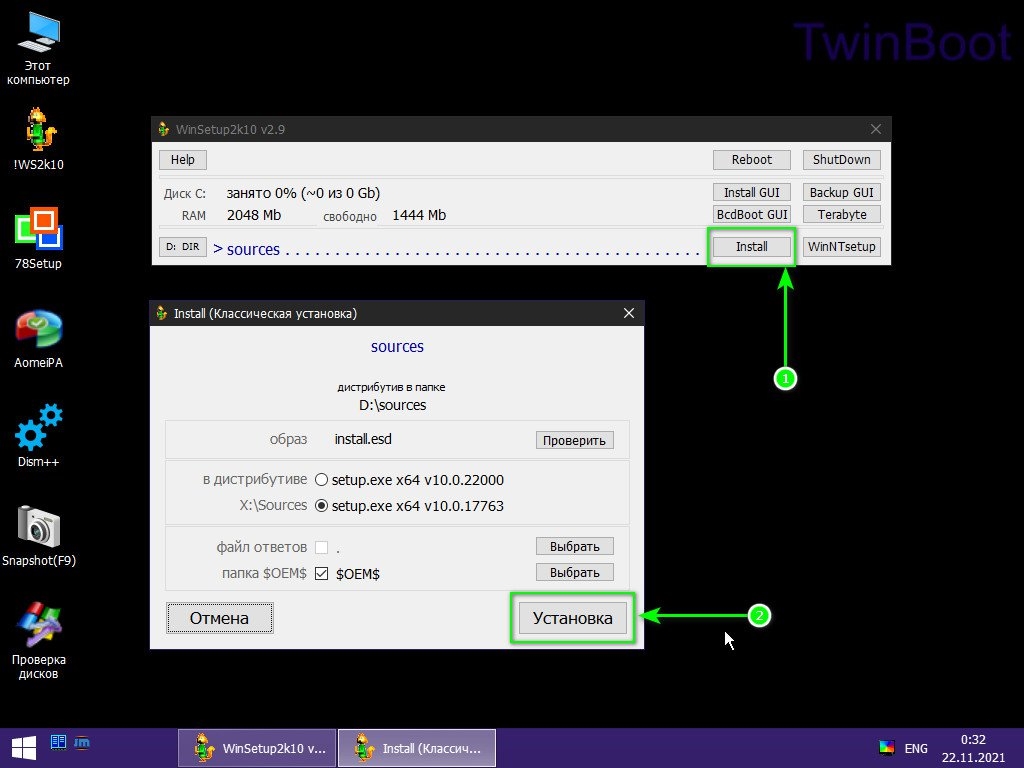1024x768 pixels.
Task: Open WinNTsetup from WinSetup2k10
Action: pos(841,247)
